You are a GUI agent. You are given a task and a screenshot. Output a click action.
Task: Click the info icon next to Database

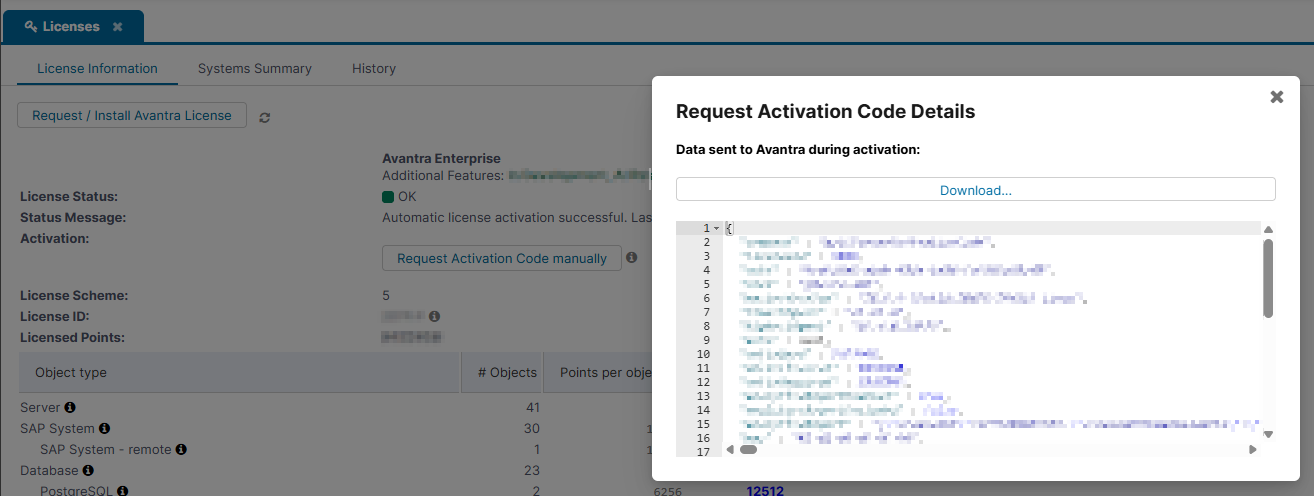(88, 471)
